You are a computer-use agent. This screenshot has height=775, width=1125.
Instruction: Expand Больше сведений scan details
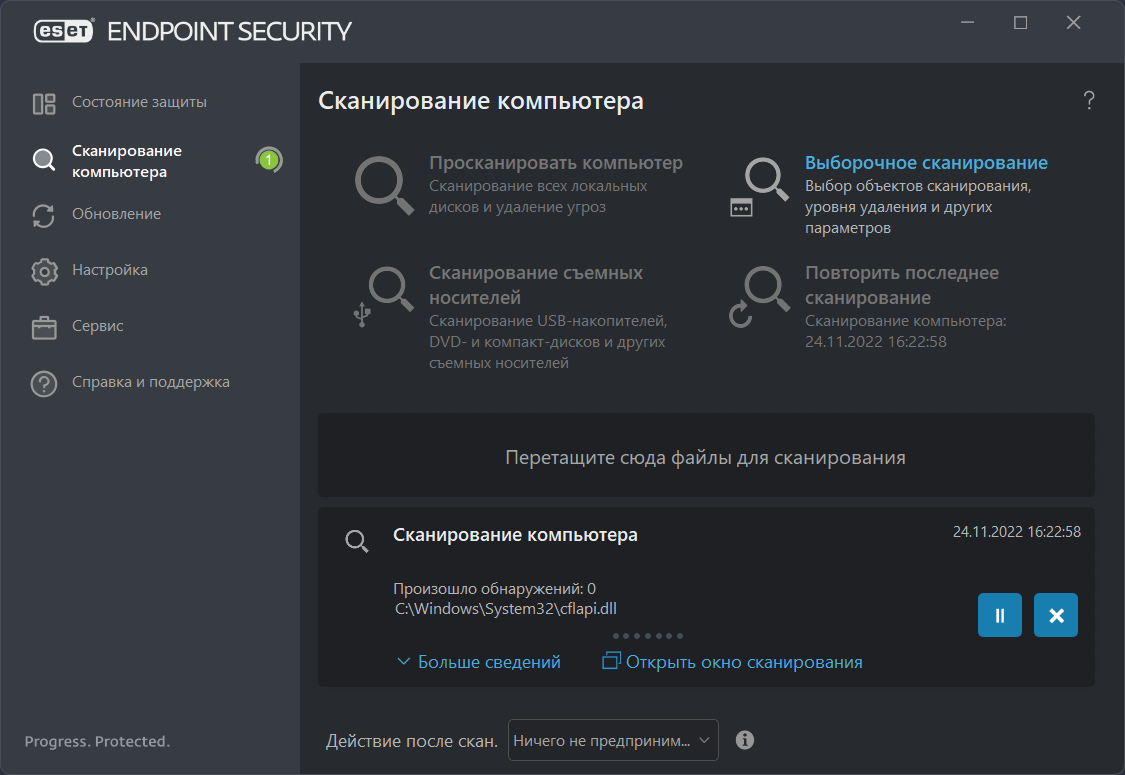(479, 662)
